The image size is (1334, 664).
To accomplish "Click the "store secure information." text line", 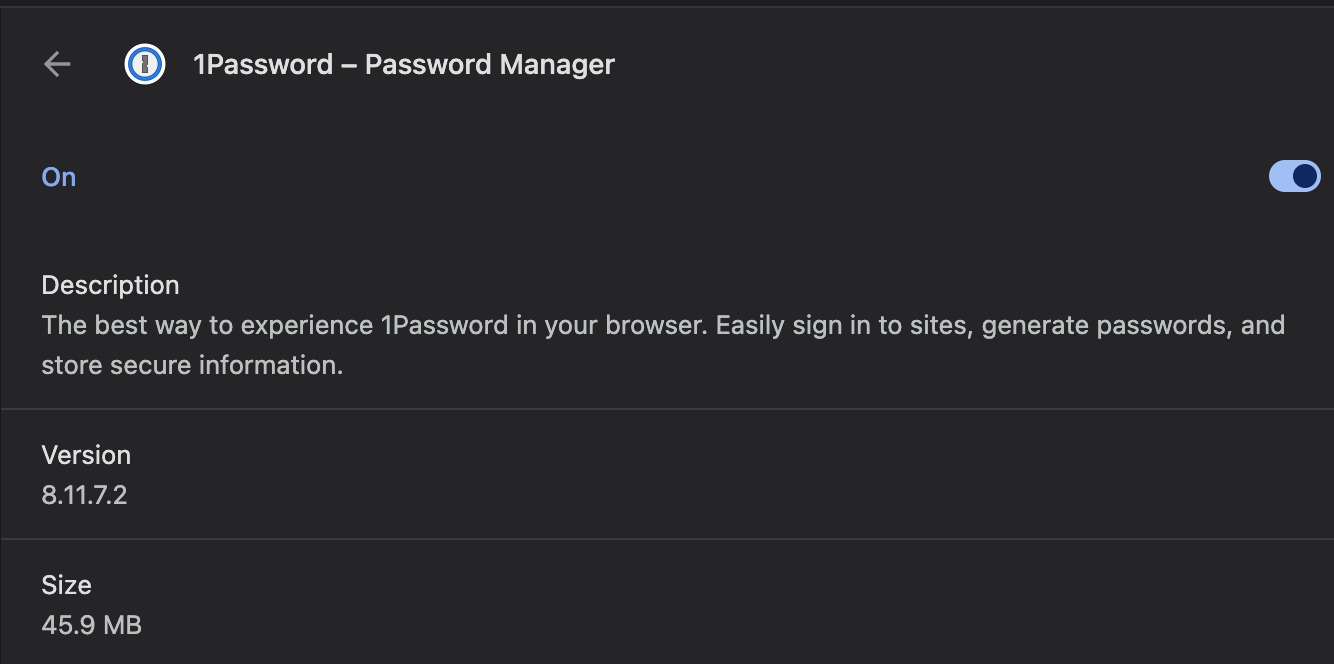I will [192, 365].
